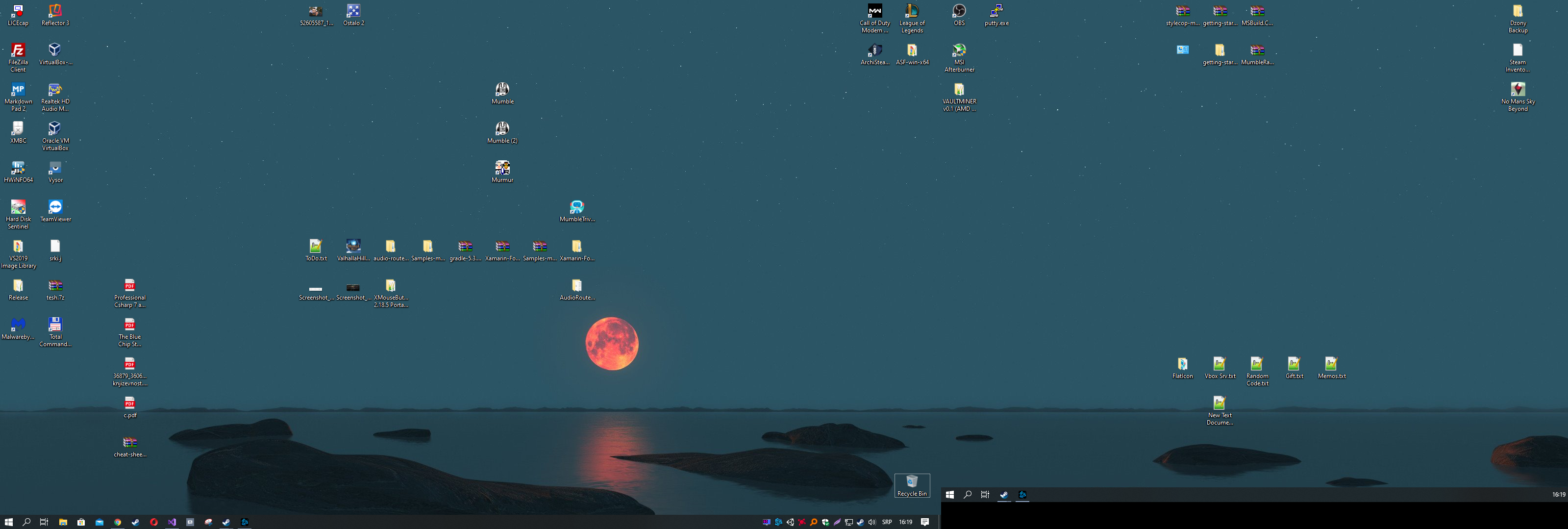This screenshot has width=1568, height=529.
Task: Select the Hard Disk Sentinel icon
Action: pyautogui.click(x=18, y=215)
